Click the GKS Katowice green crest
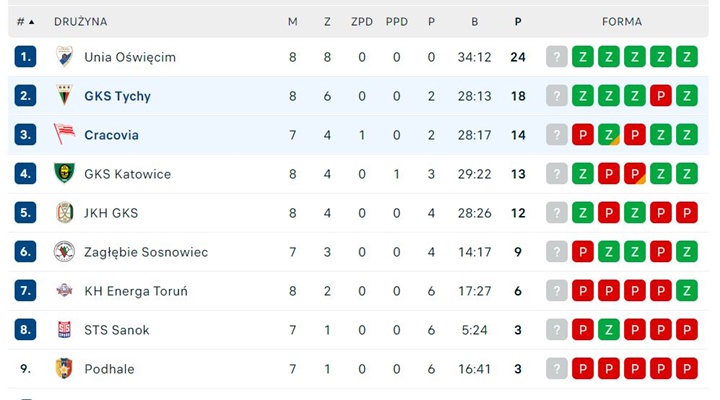Screen dimensions: 720x400 [64, 174]
